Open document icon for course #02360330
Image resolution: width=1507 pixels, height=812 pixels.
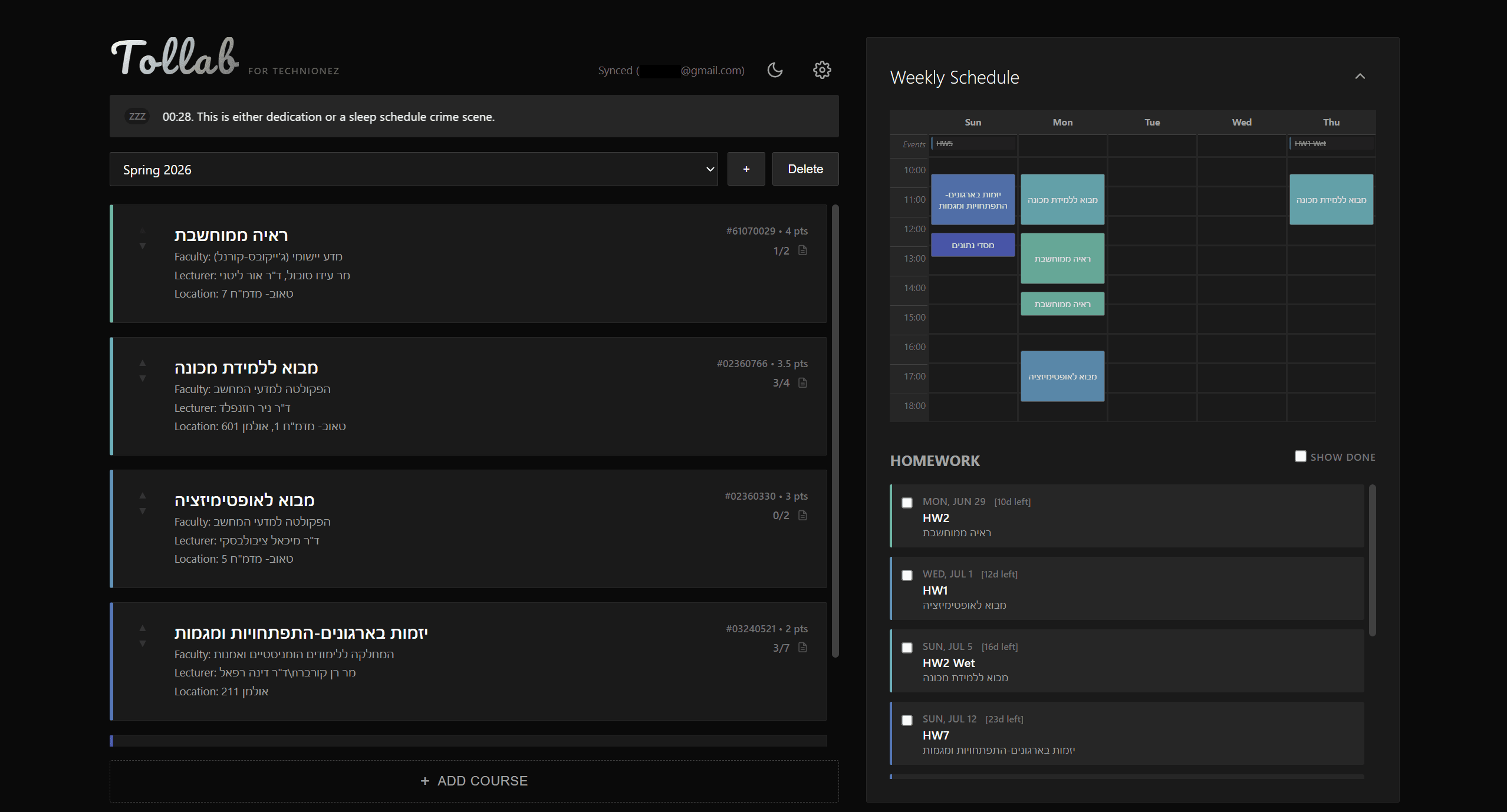point(802,516)
